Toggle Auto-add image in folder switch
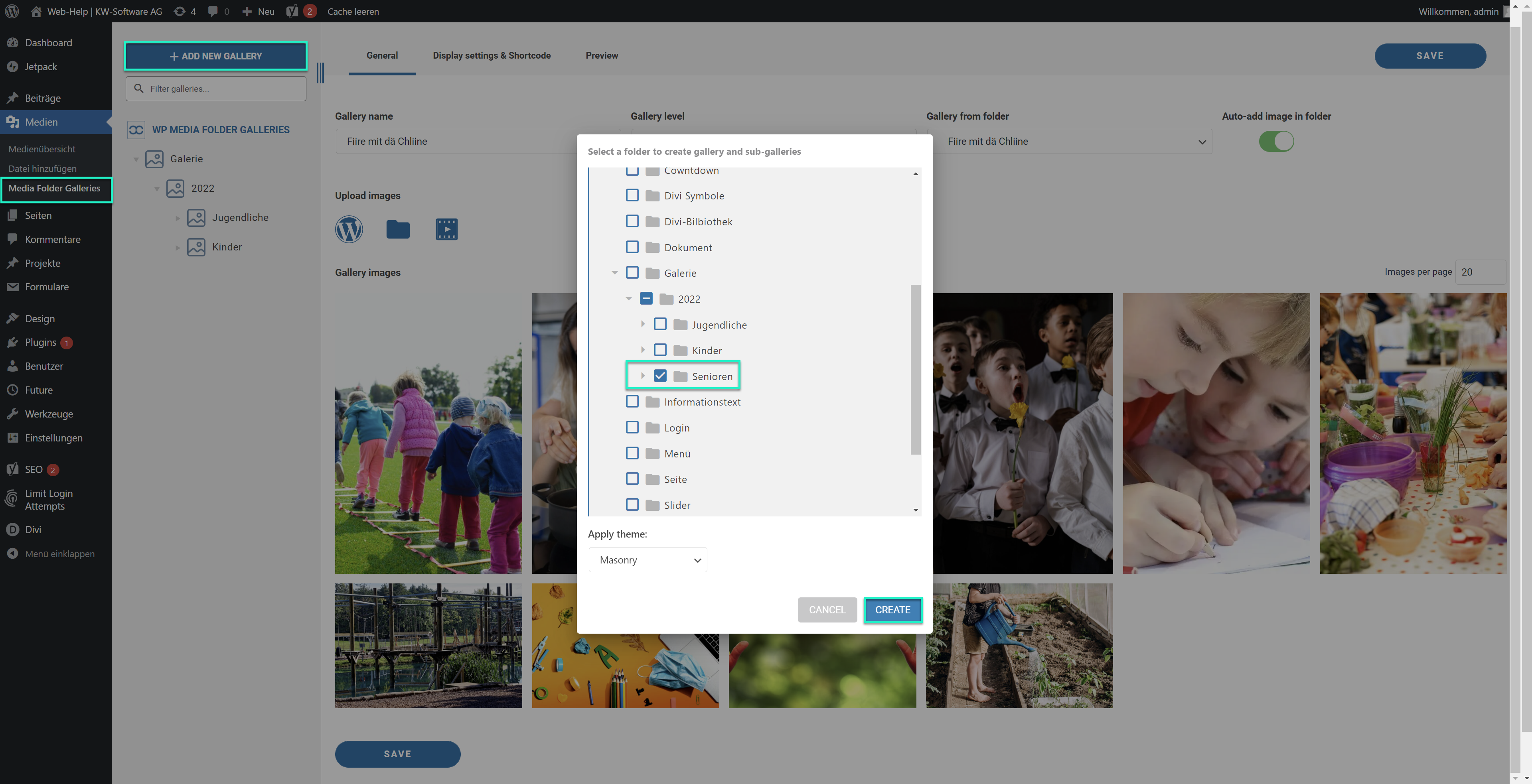 (1276, 142)
